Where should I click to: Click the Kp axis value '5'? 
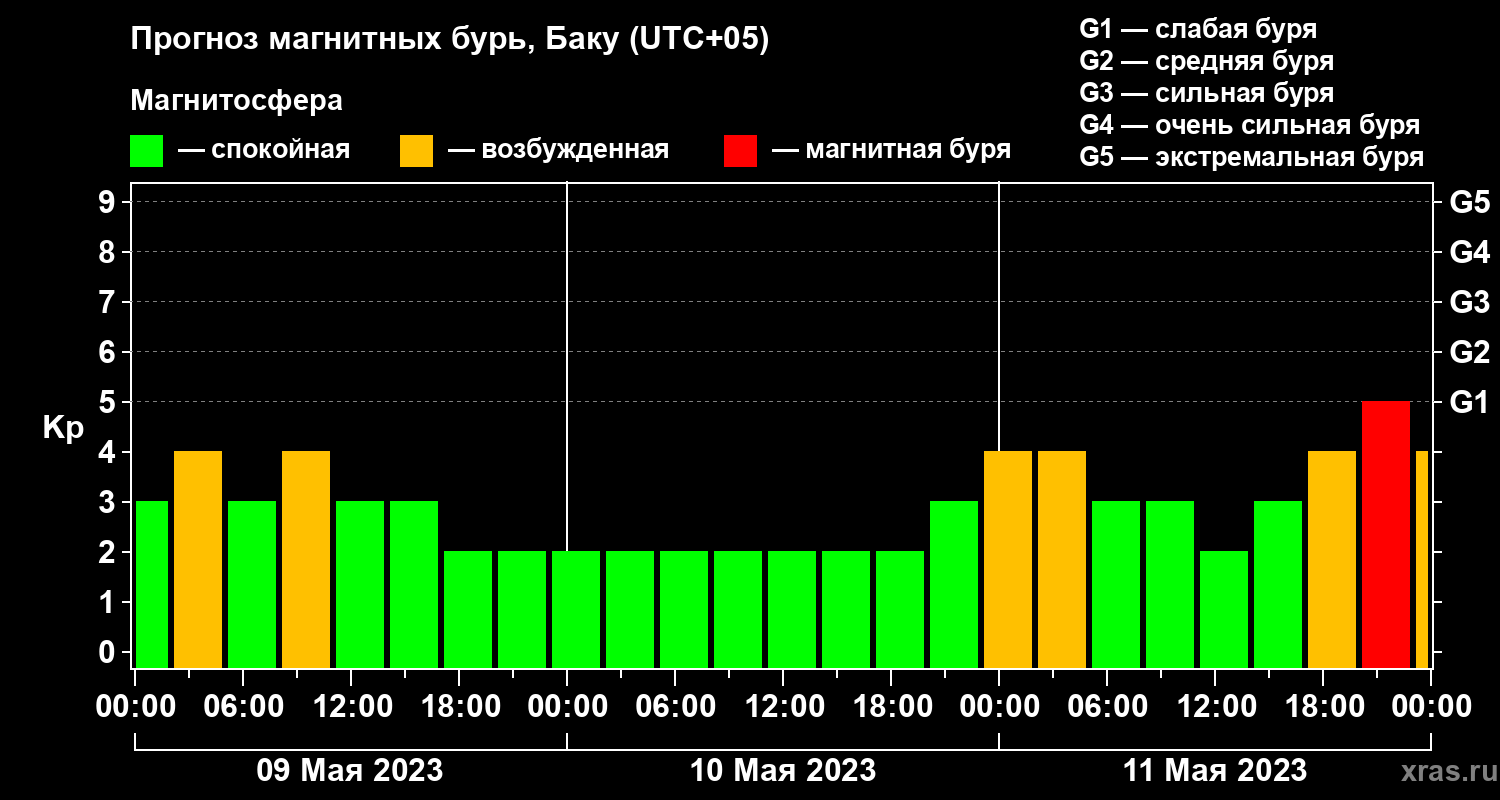(109, 402)
